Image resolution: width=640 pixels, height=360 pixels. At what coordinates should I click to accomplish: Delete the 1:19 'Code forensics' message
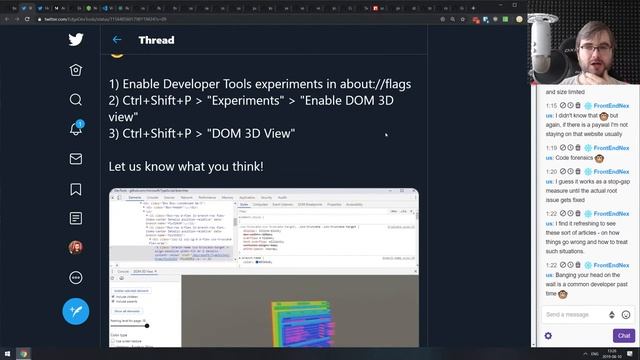pyautogui.click(x=578, y=148)
